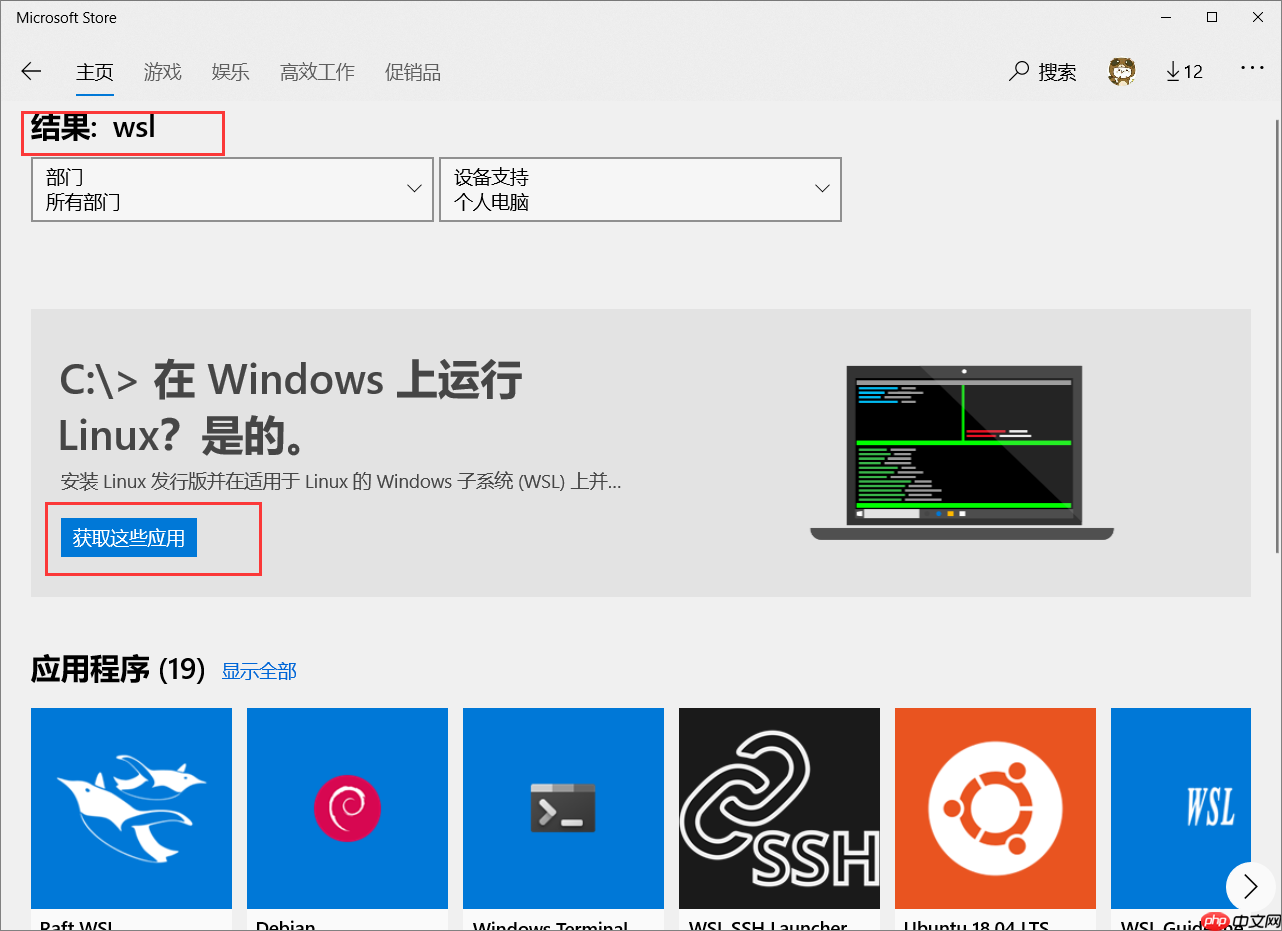View the 12 pending downloads
This screenshot has height=931, width=1282.
tap(1184, 71)
